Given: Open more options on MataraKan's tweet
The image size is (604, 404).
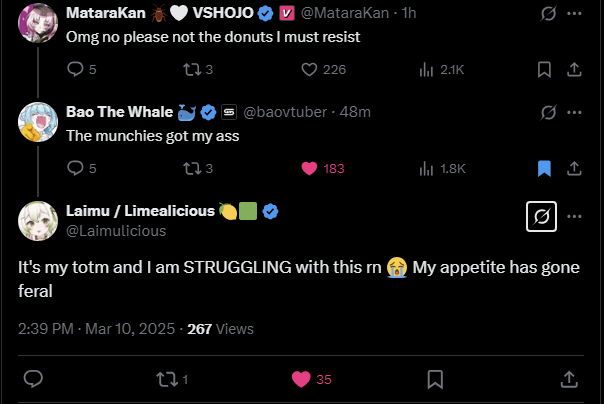Looking at the screenshot, I should coord(574,14).
